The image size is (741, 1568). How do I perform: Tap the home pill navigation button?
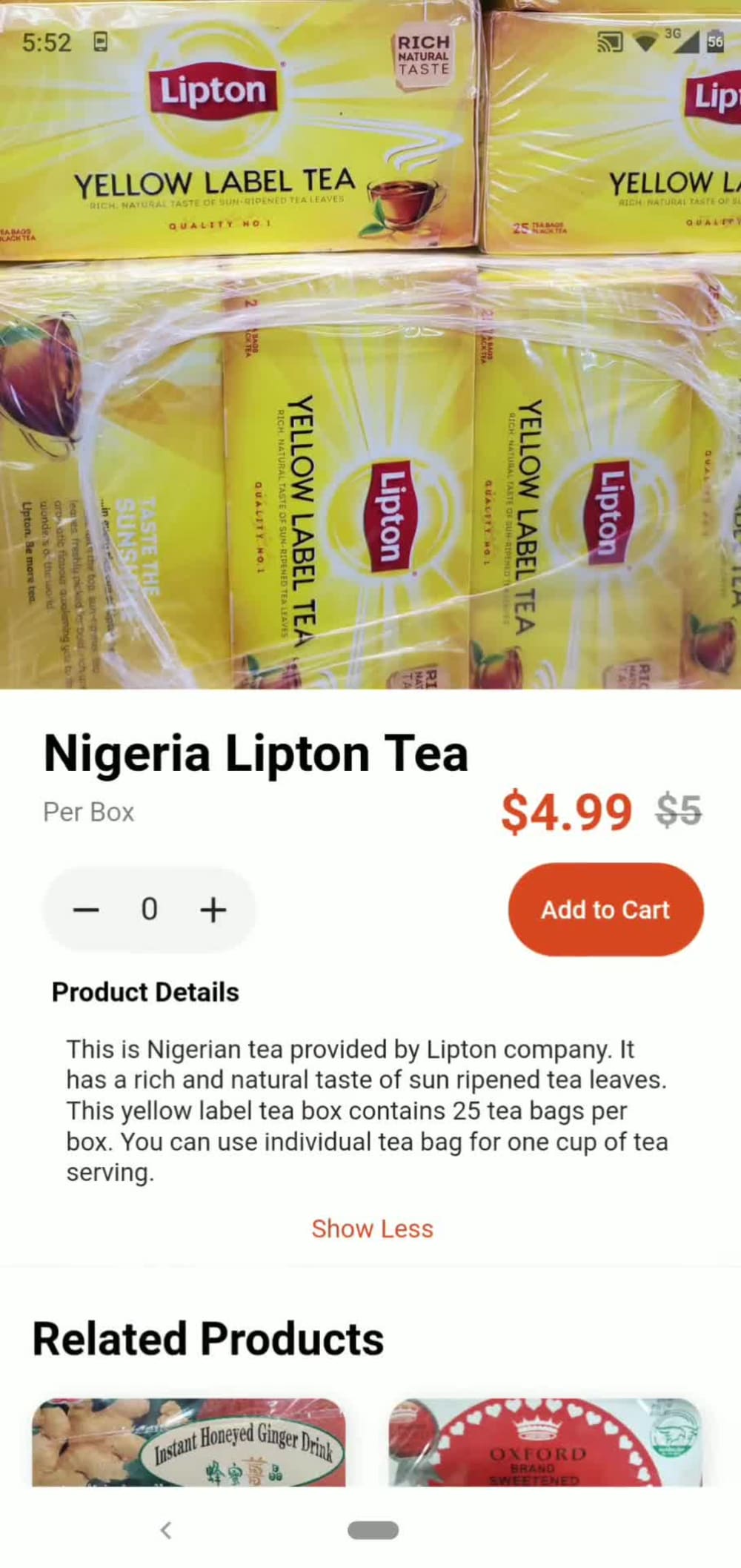click(373, 1529)
